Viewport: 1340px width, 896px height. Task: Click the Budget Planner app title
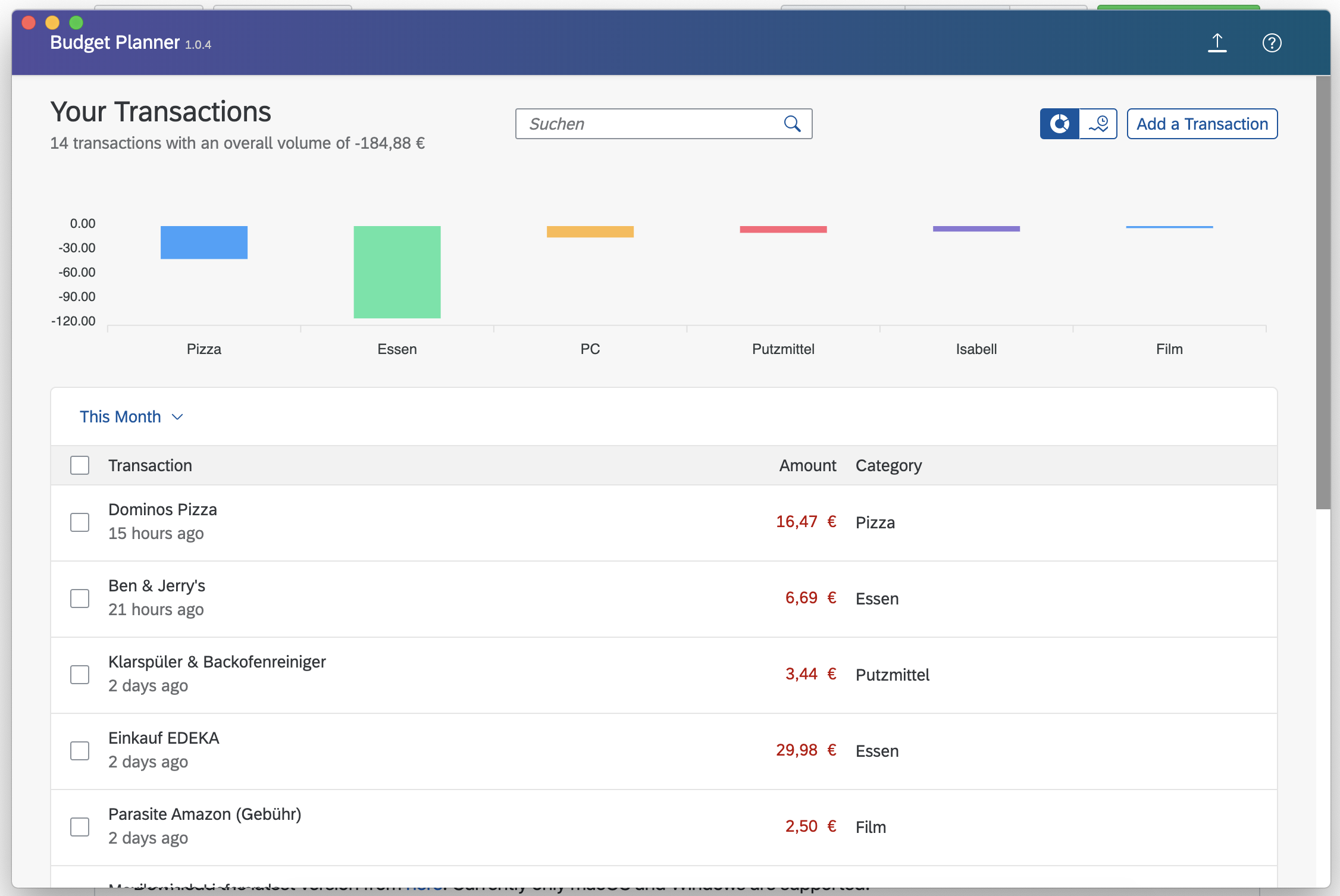115,42
